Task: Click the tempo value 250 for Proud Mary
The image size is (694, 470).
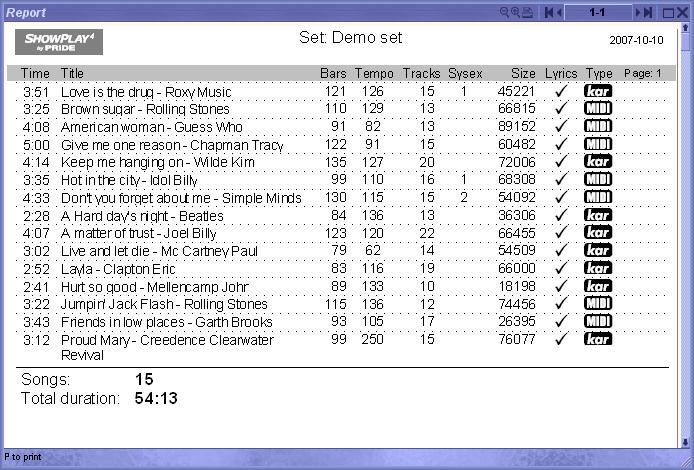Action: pos(372,339)
